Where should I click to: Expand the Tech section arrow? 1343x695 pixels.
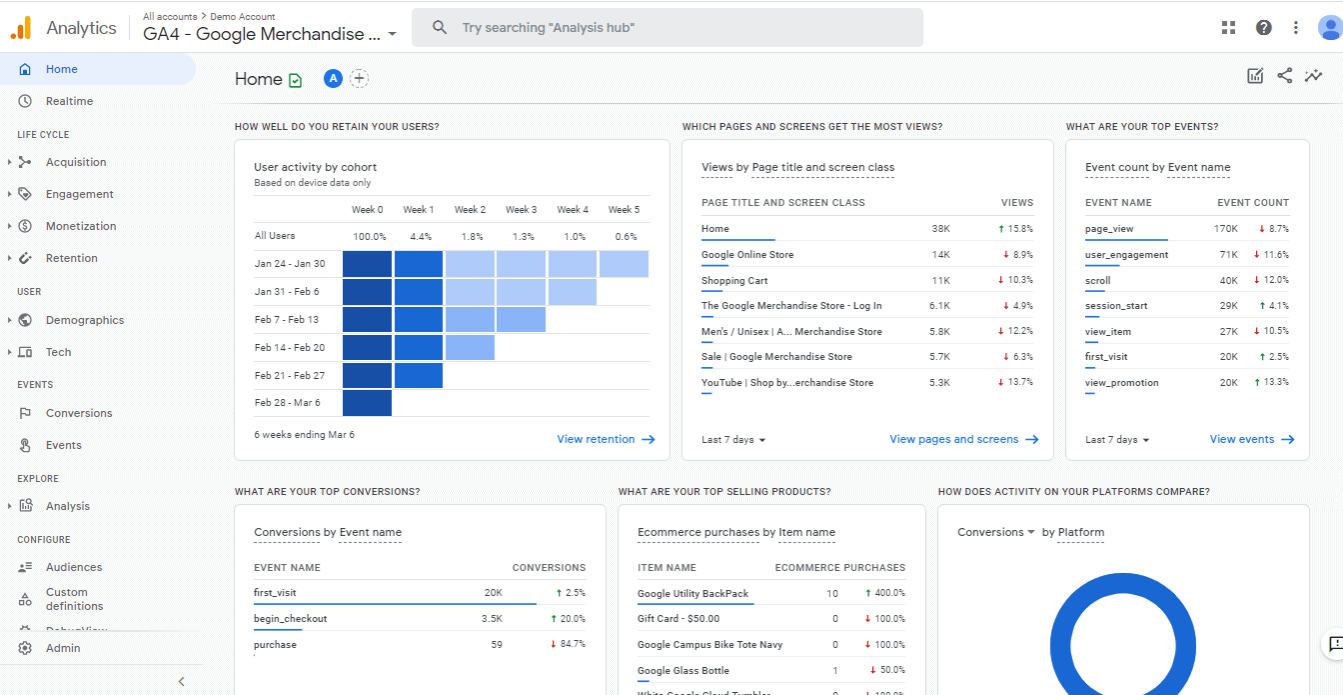click(9, 352)
